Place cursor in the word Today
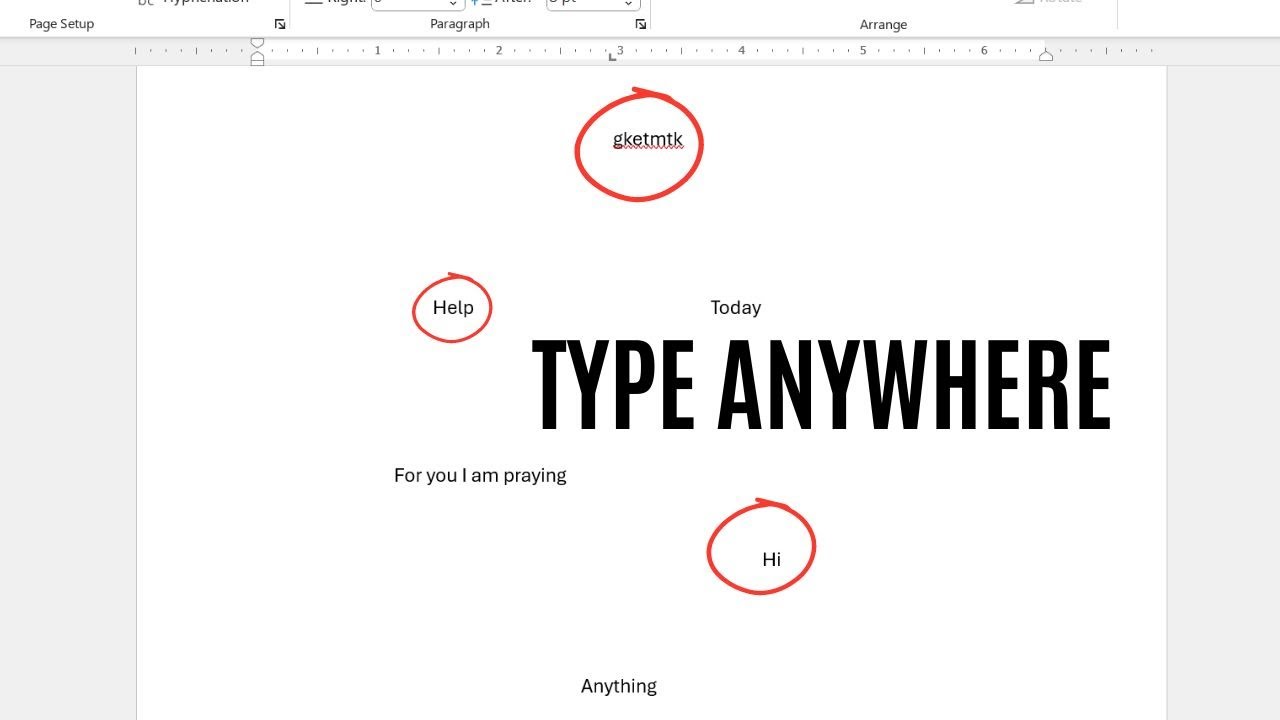This screenshot has height=720, width=1280. point(736,308)
